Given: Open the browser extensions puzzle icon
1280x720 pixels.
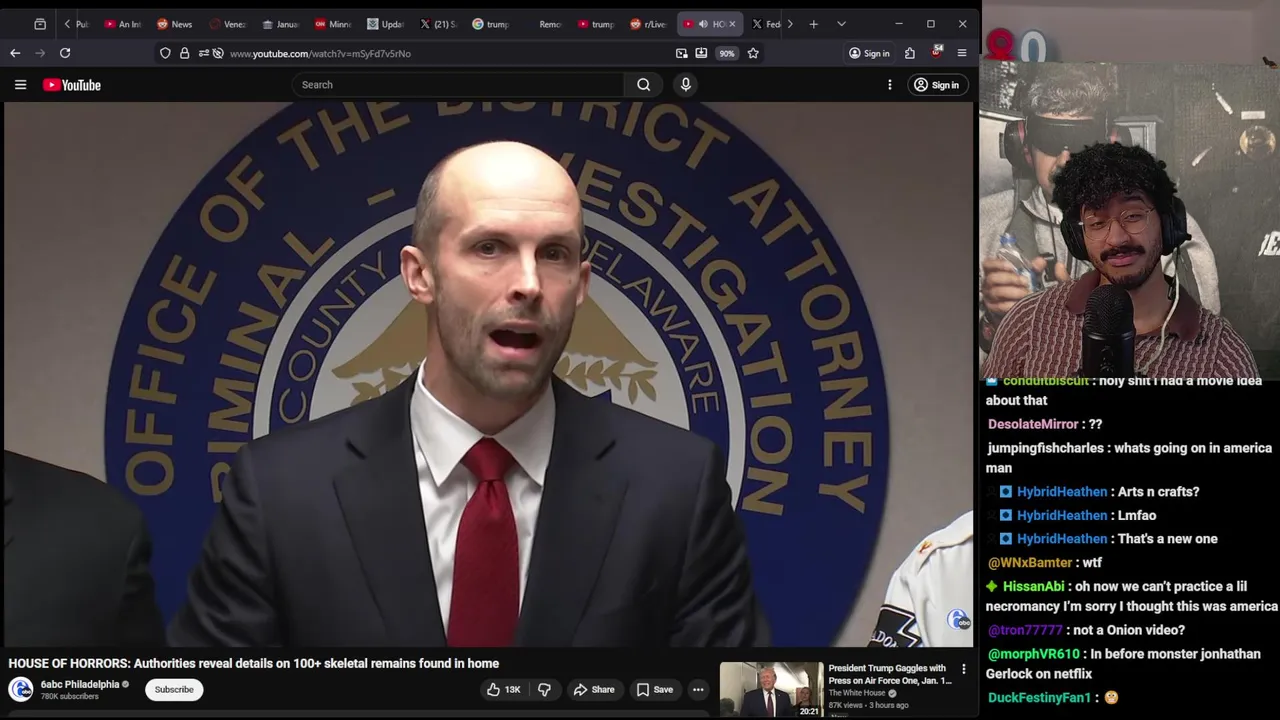Looking at the screenshot, I should (910, 53).
